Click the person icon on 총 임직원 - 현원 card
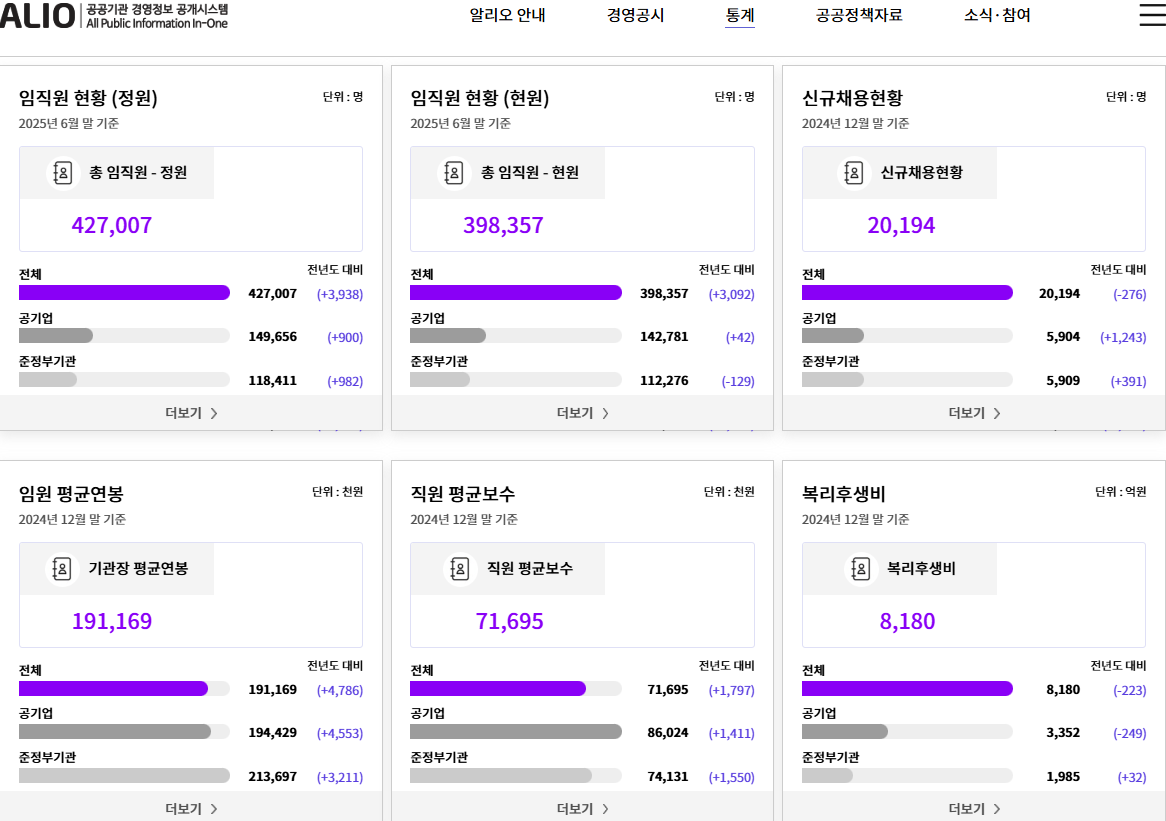Screen dimensions: 1166x821 pos(453,172)
